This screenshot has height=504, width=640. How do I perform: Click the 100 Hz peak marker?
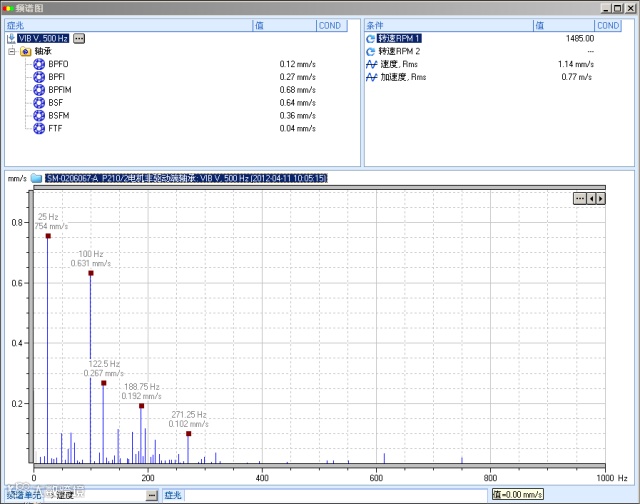coord(91,273)
